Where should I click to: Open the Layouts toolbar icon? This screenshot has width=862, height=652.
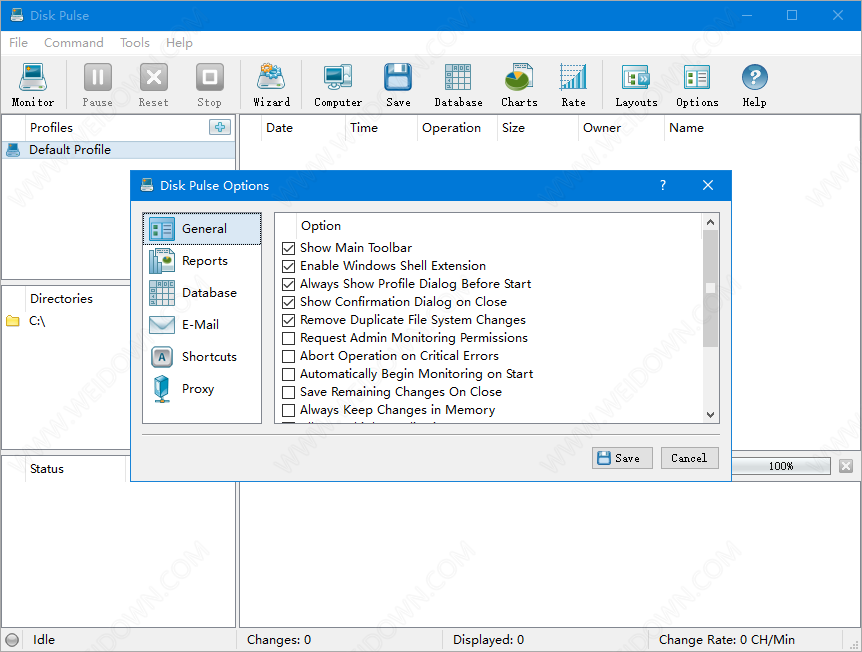click(x=636, y=85)
